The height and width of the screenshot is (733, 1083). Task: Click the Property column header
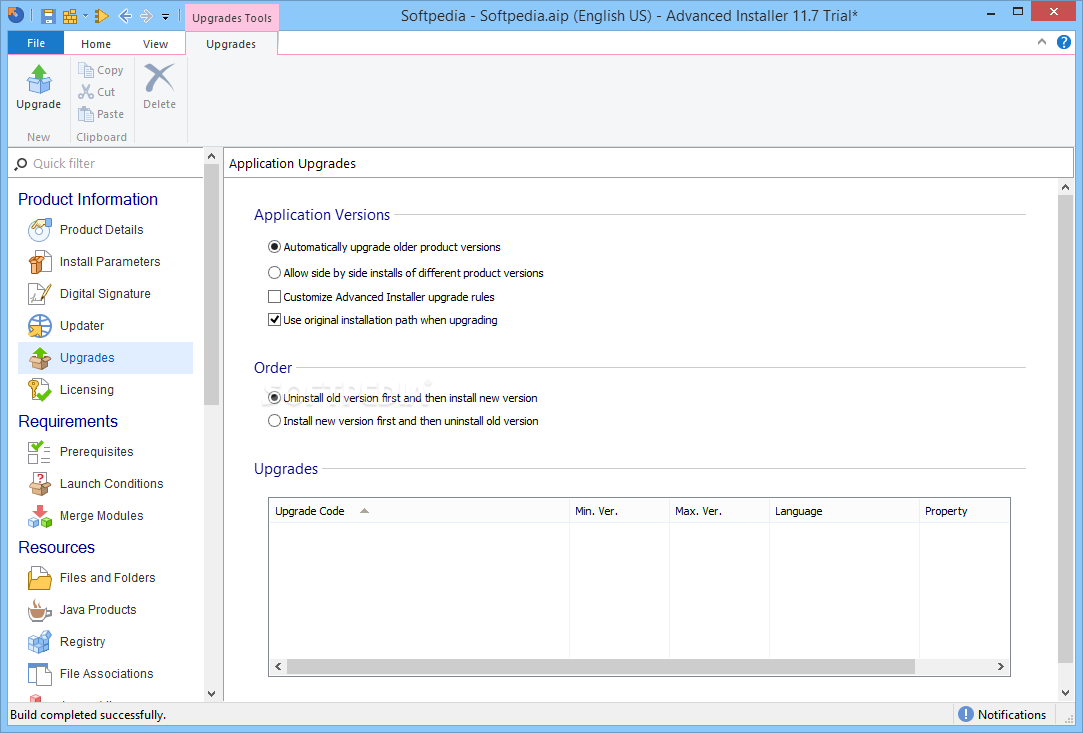coord(964,511)
